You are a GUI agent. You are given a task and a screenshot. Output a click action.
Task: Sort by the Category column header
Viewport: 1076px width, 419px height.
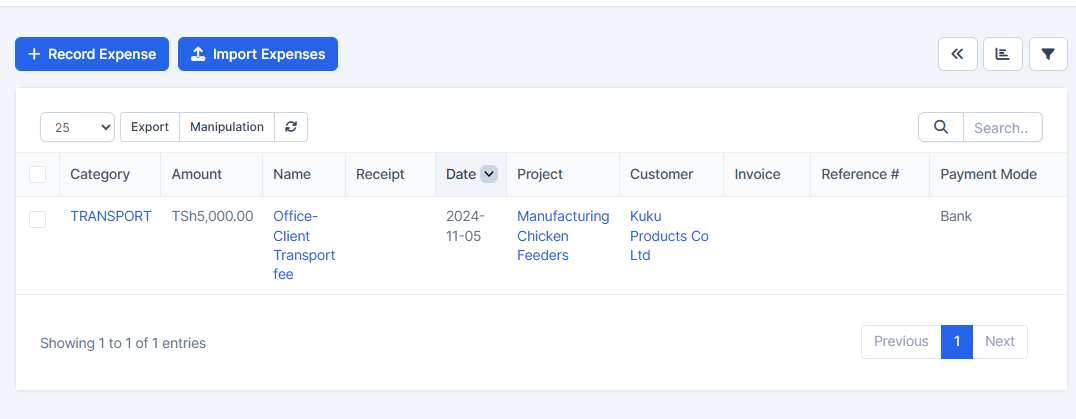tap(100, 174)
